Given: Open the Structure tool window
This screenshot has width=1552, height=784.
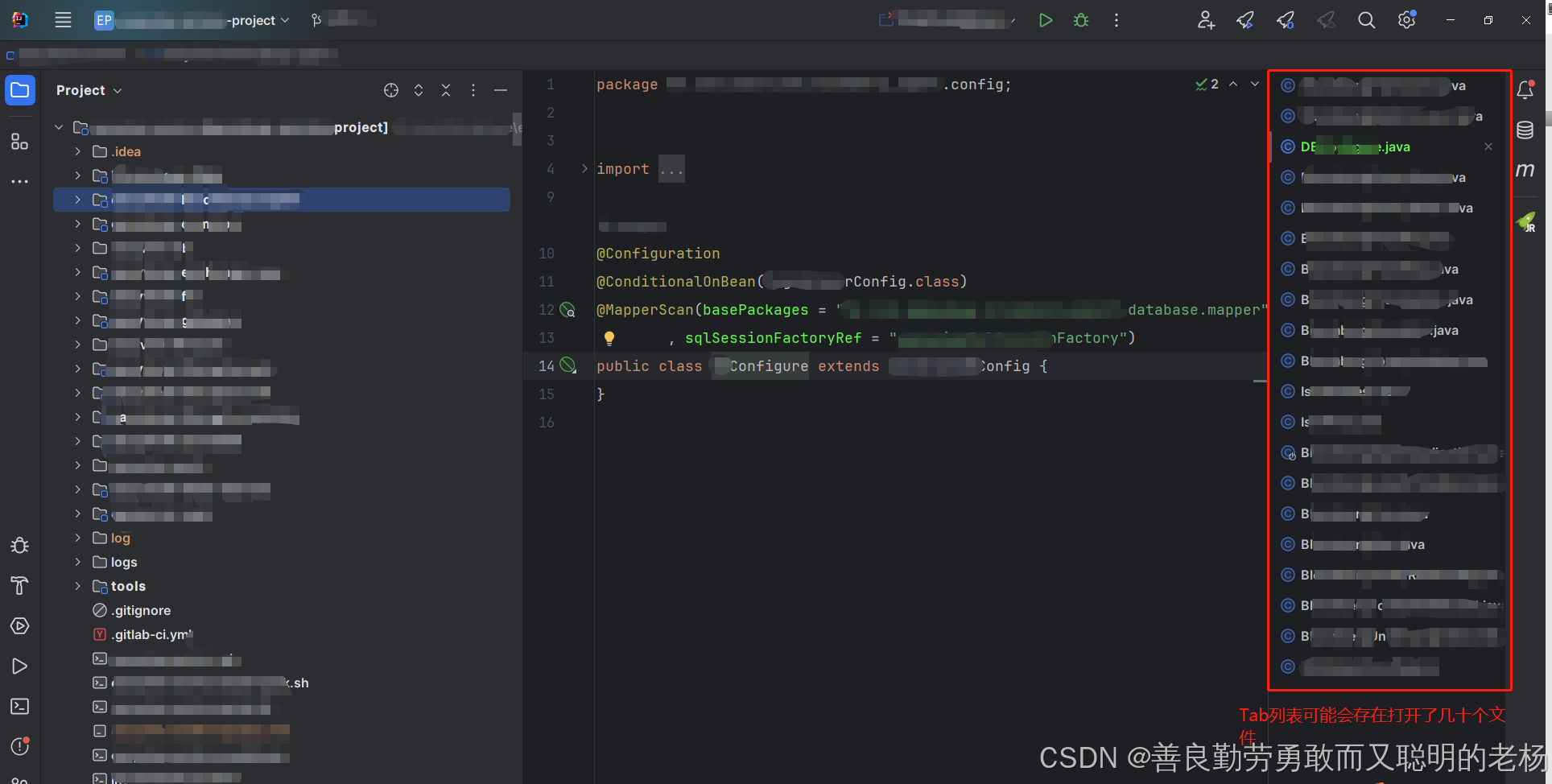Looking at the screenshot, I should [x=20, y=142].
